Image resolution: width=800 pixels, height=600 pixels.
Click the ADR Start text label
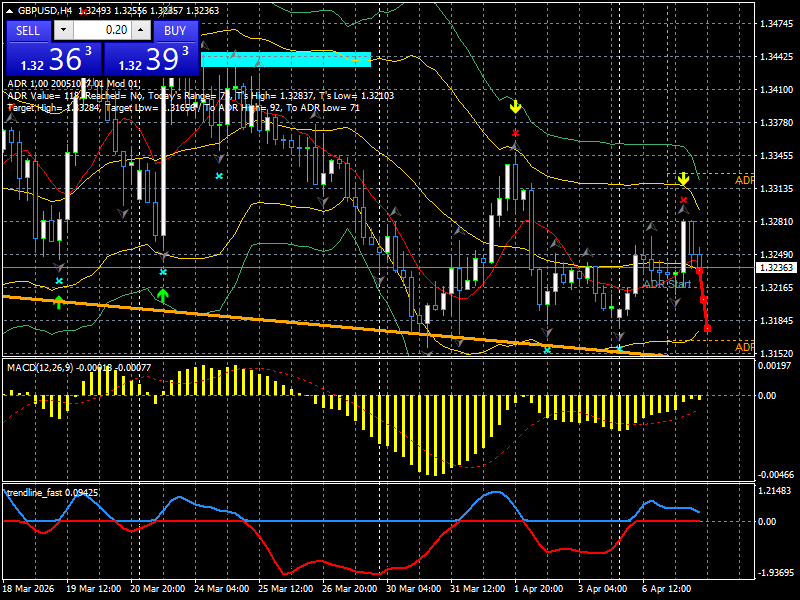click(667, 284)
